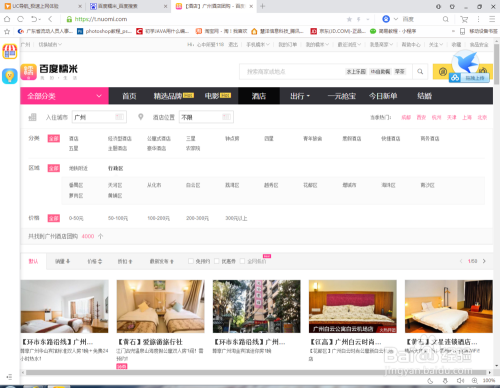
Task: Expand the 我的糯米 dropdown
Action: pyautogui.click(x=317, y=44)
